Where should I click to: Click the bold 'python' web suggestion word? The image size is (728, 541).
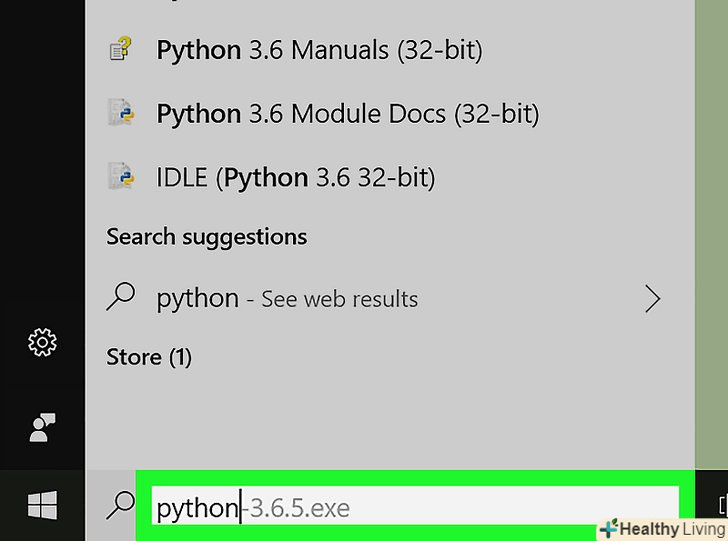[x=197, y=298]
